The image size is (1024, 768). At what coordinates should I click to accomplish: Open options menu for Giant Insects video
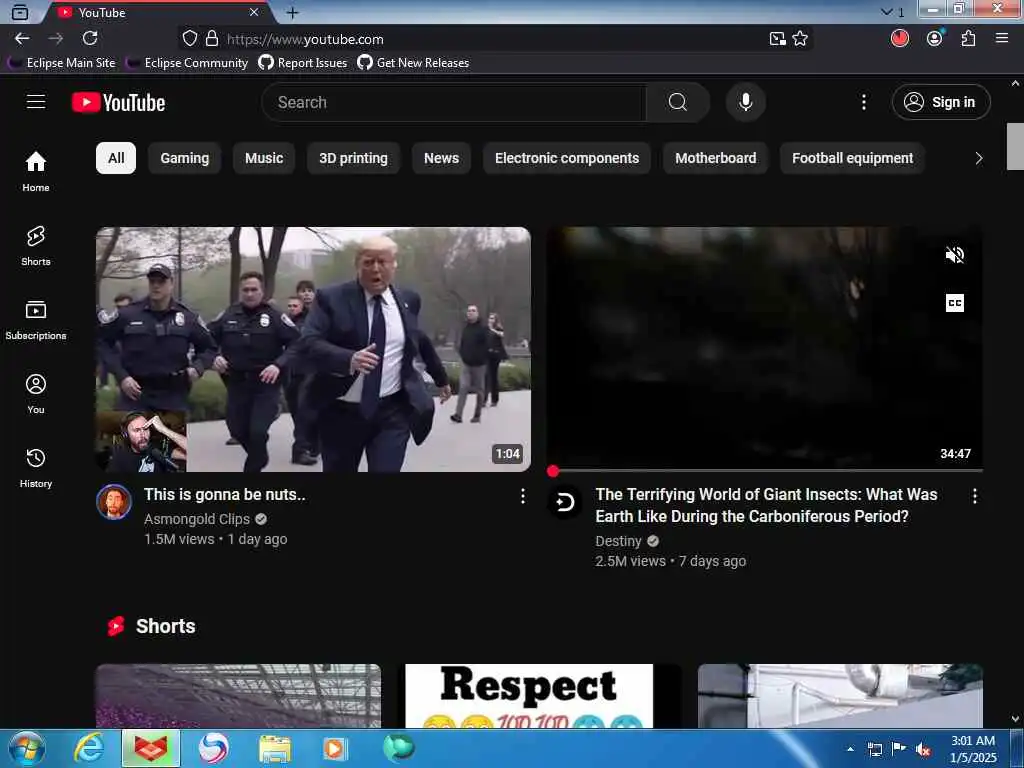974,496
